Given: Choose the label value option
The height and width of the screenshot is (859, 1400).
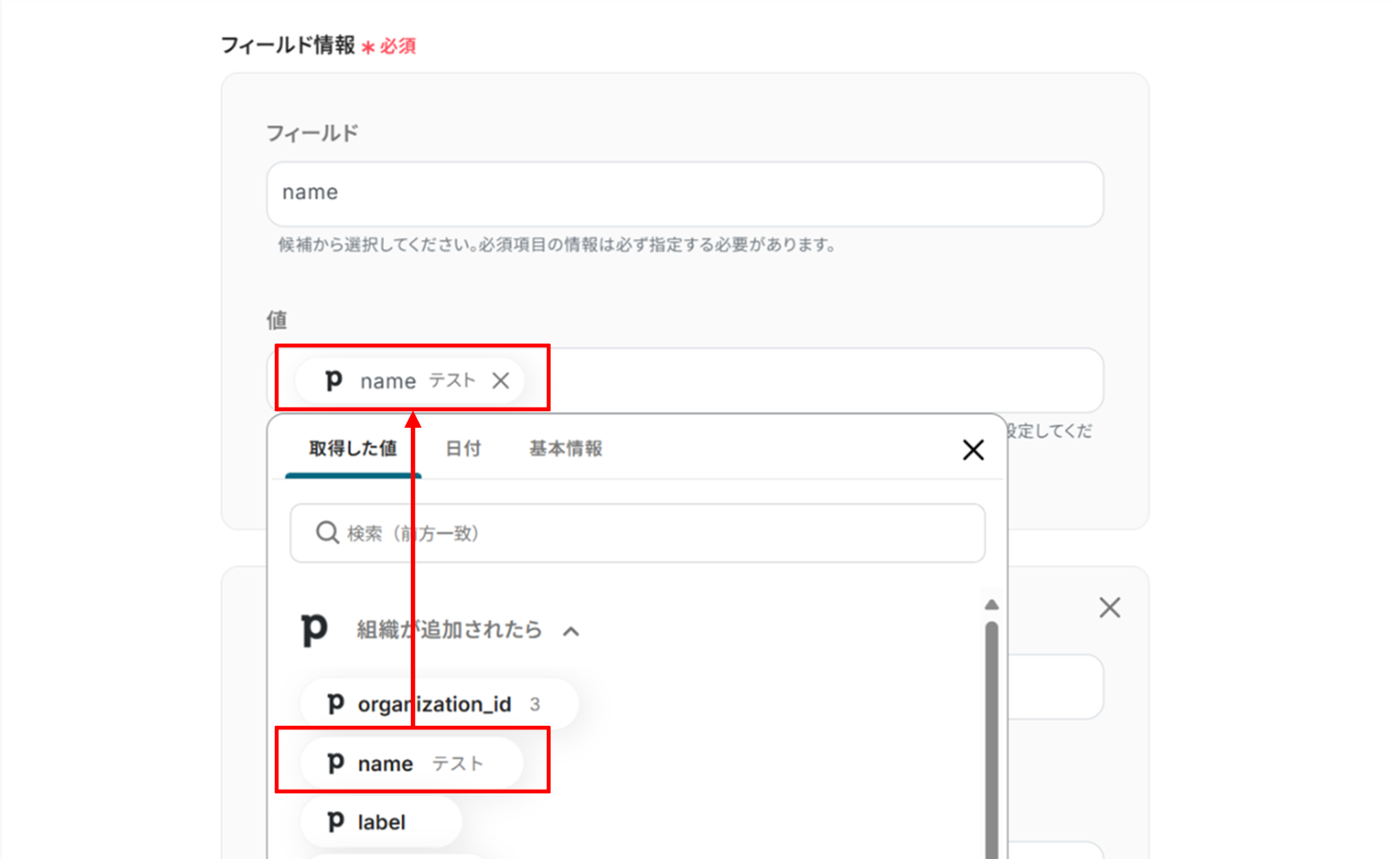Looking at the screenshot, I should click(381, 822).
